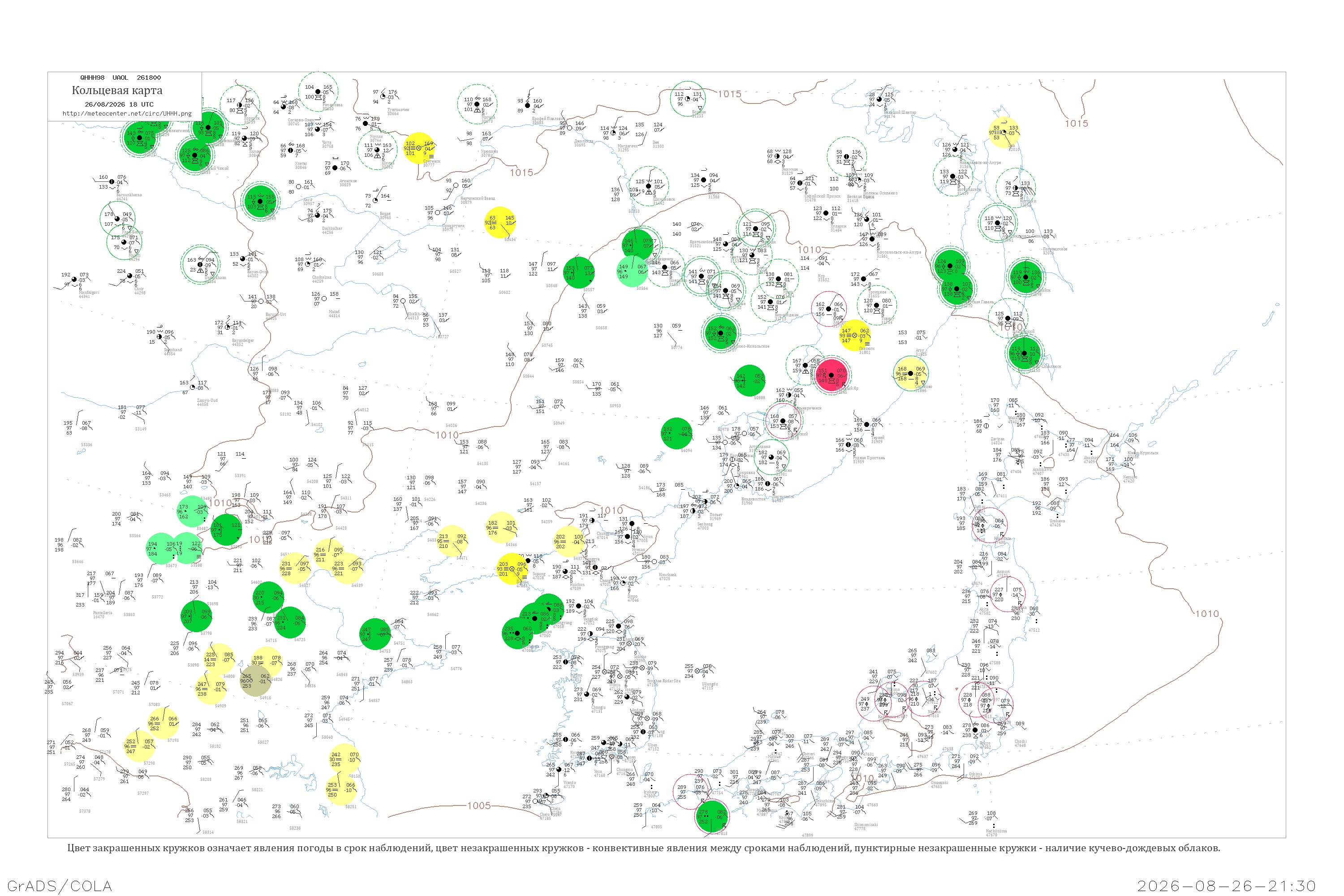The image size is (1344, 896).
Task: Click the yellow station circle at Гвасюги
Action: pyautogui.click(x=855, y=336)
